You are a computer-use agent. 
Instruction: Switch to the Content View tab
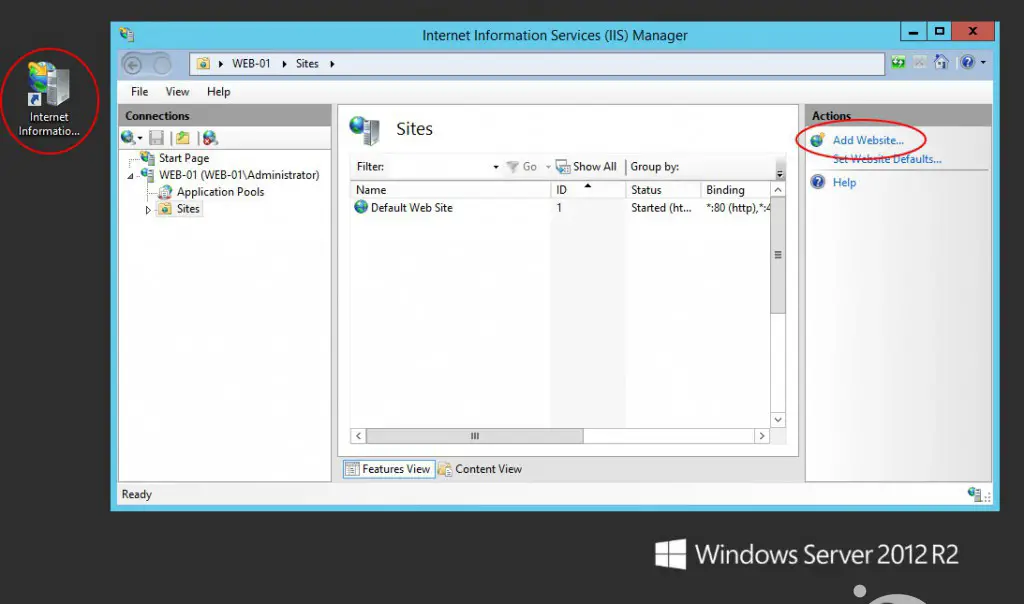point(481,469)
